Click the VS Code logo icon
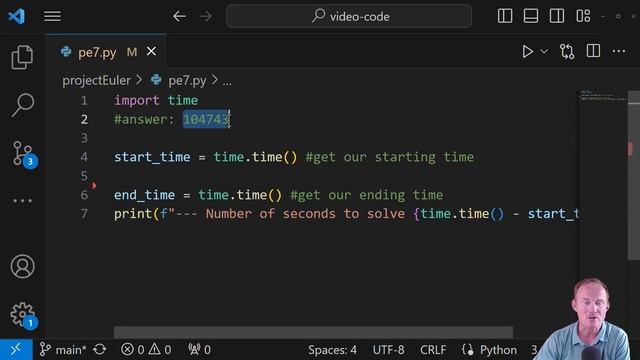 point(17,16)
